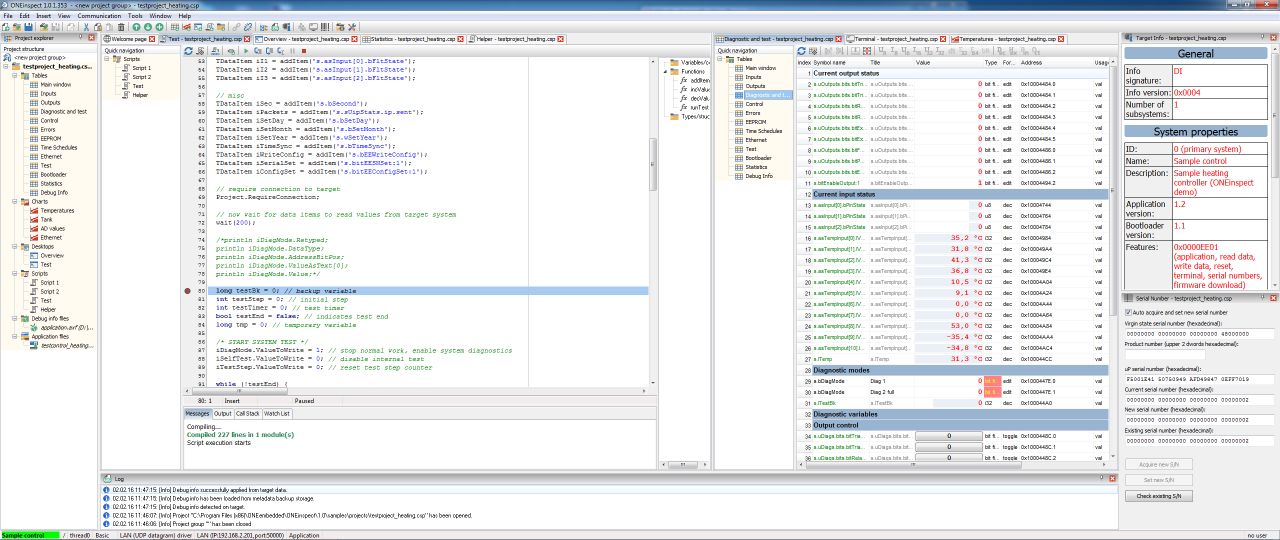The image size is (1280, 540).
Task: Click the new chart toolbar icon
Action: coord(186,26)
